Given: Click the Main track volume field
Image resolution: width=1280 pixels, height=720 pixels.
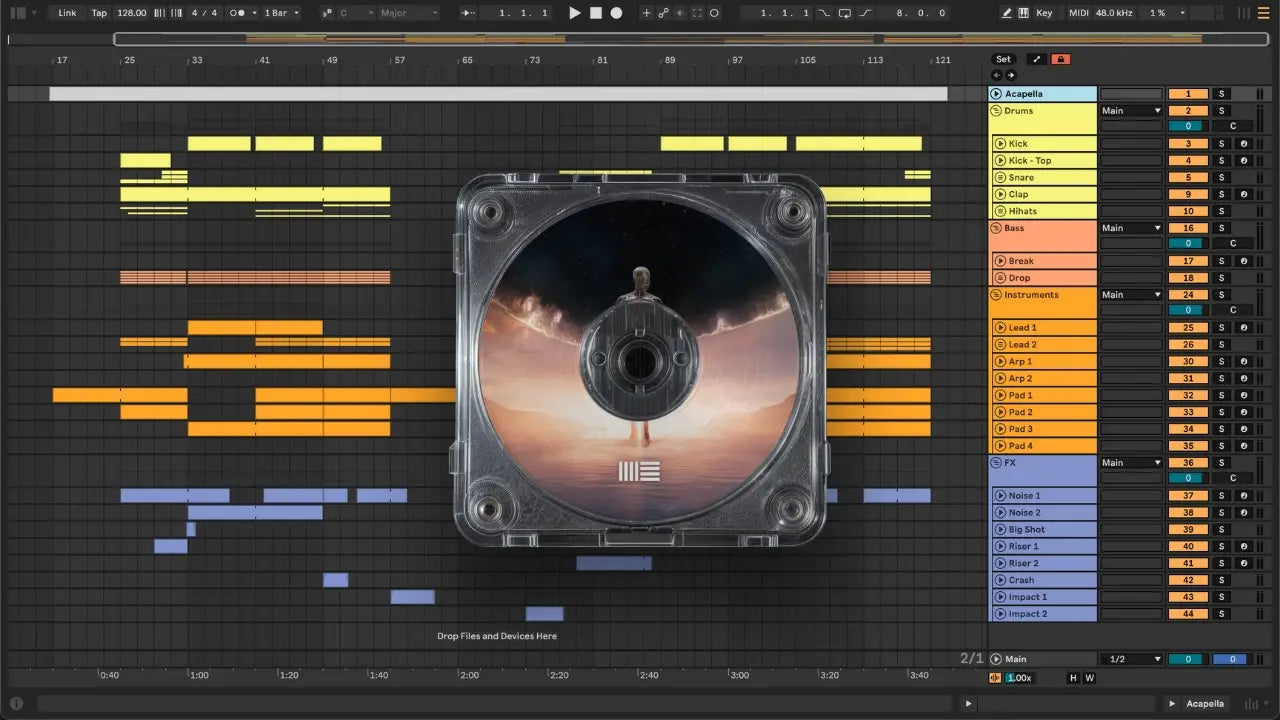Looking at the screenshot, I should [x=1187, y=659].
